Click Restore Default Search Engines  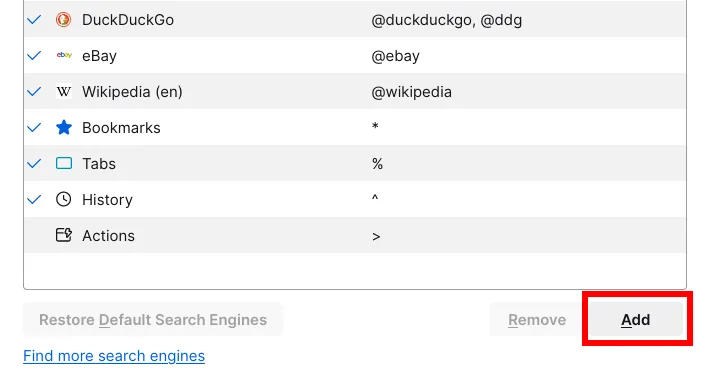[153, 320]
